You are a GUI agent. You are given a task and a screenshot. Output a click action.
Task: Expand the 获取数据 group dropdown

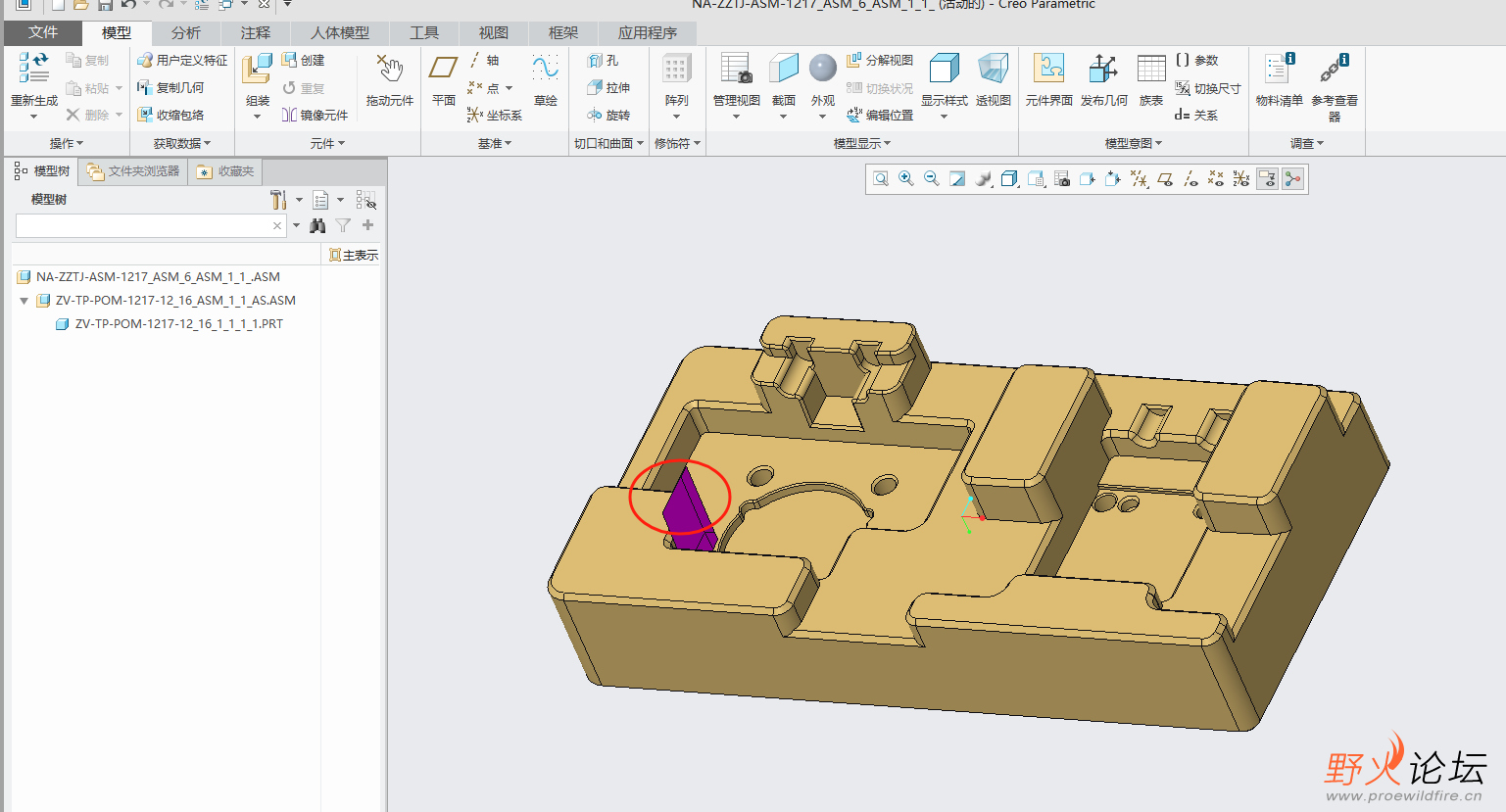coord(182,144)
